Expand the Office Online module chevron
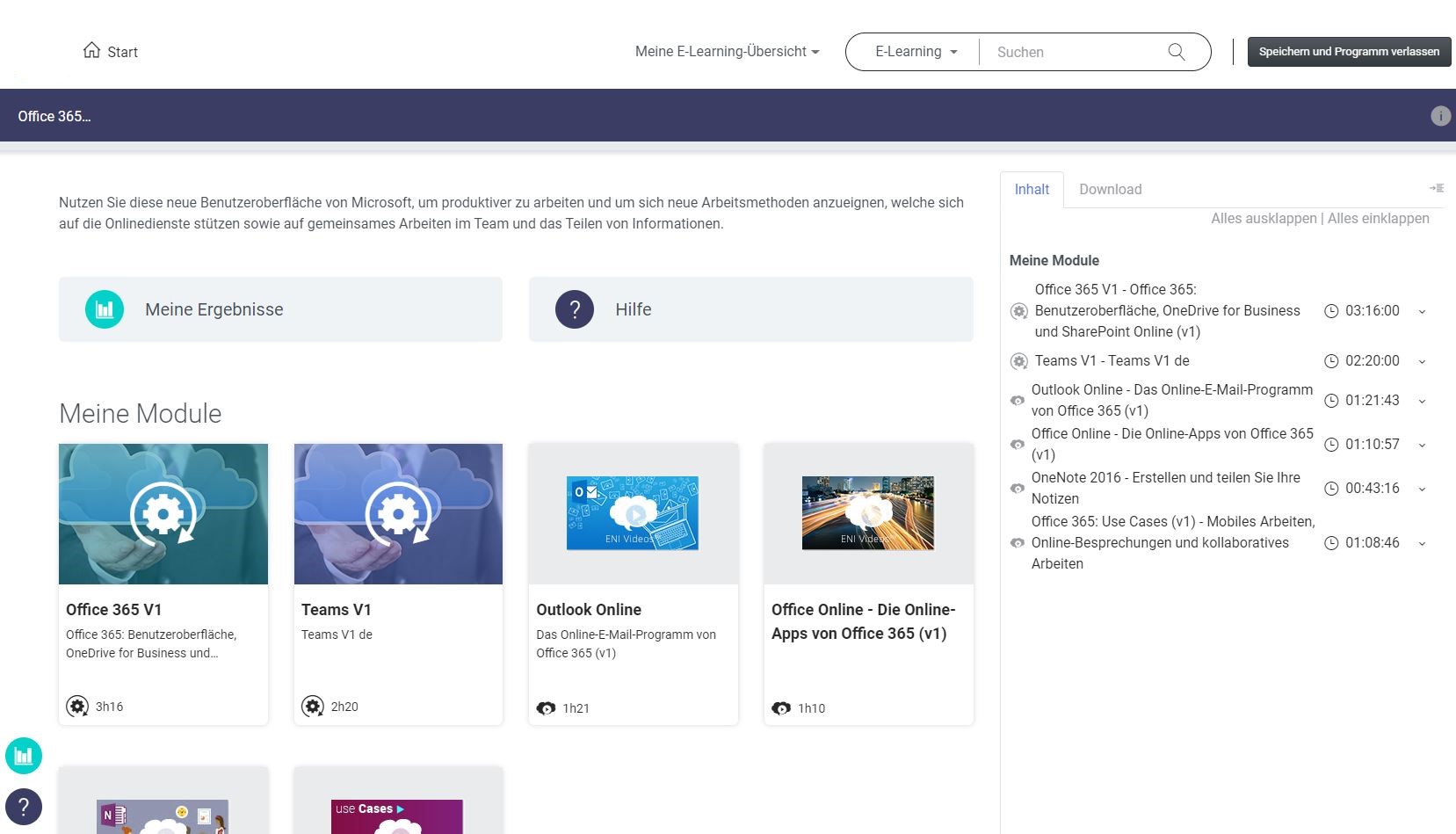This screenshot has height=834, width=1456. (1423, 445)
